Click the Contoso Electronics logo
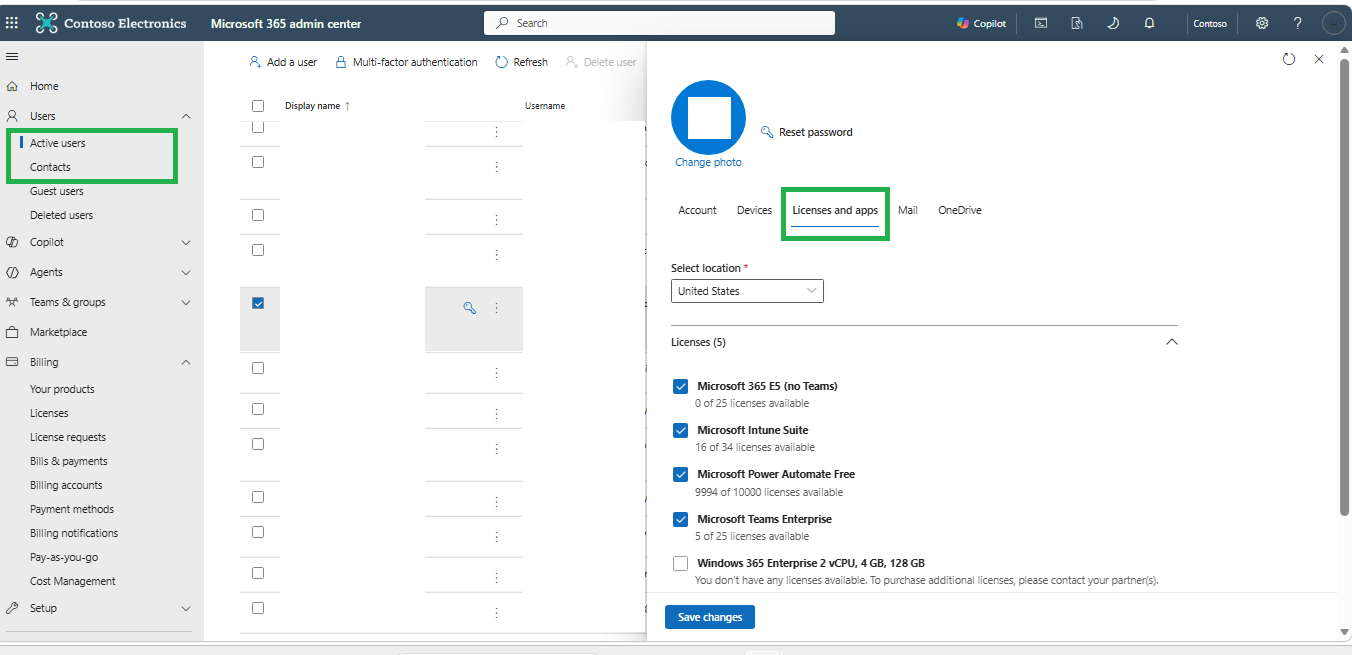This screenshot has height=655, width=1352. 110,22
